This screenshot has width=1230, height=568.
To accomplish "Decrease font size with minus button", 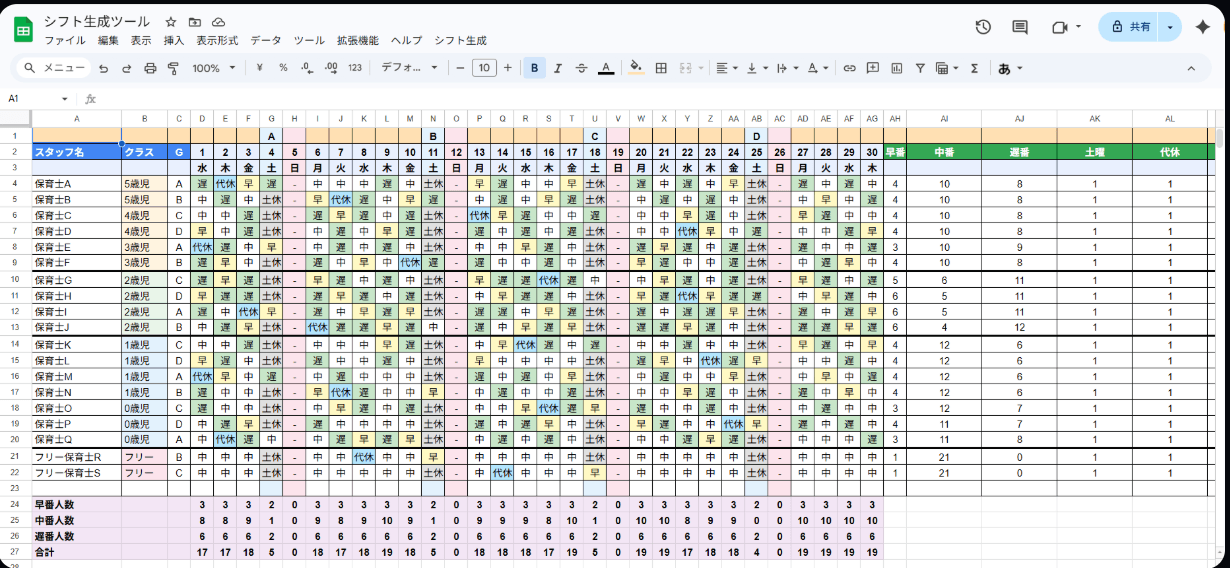I will pyautogui.click(x=460, y=68).
